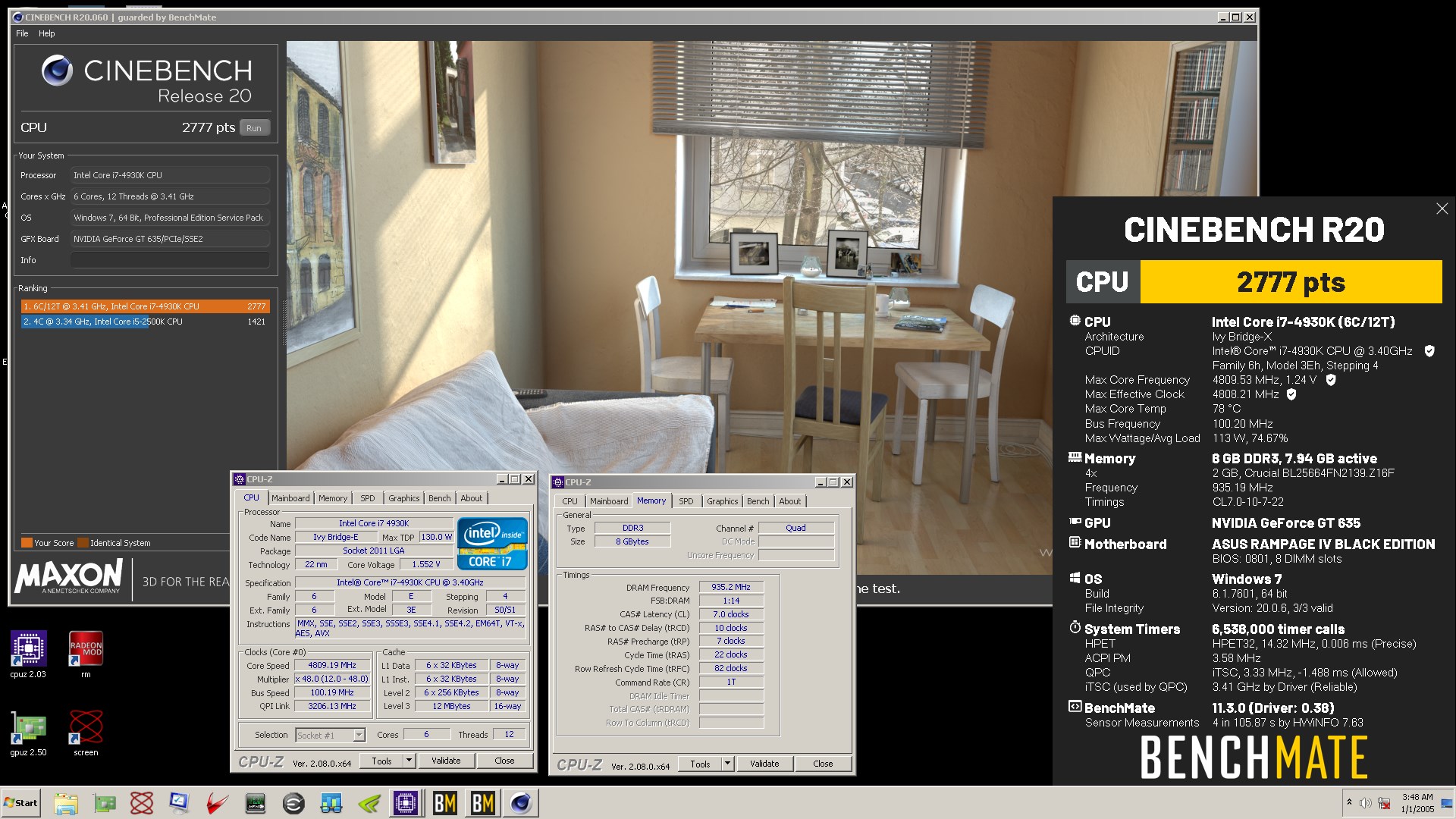Click the Identical System brown legend swatch
The width and height of the screenshot is (1456, 819).
[x=83, y=543]
